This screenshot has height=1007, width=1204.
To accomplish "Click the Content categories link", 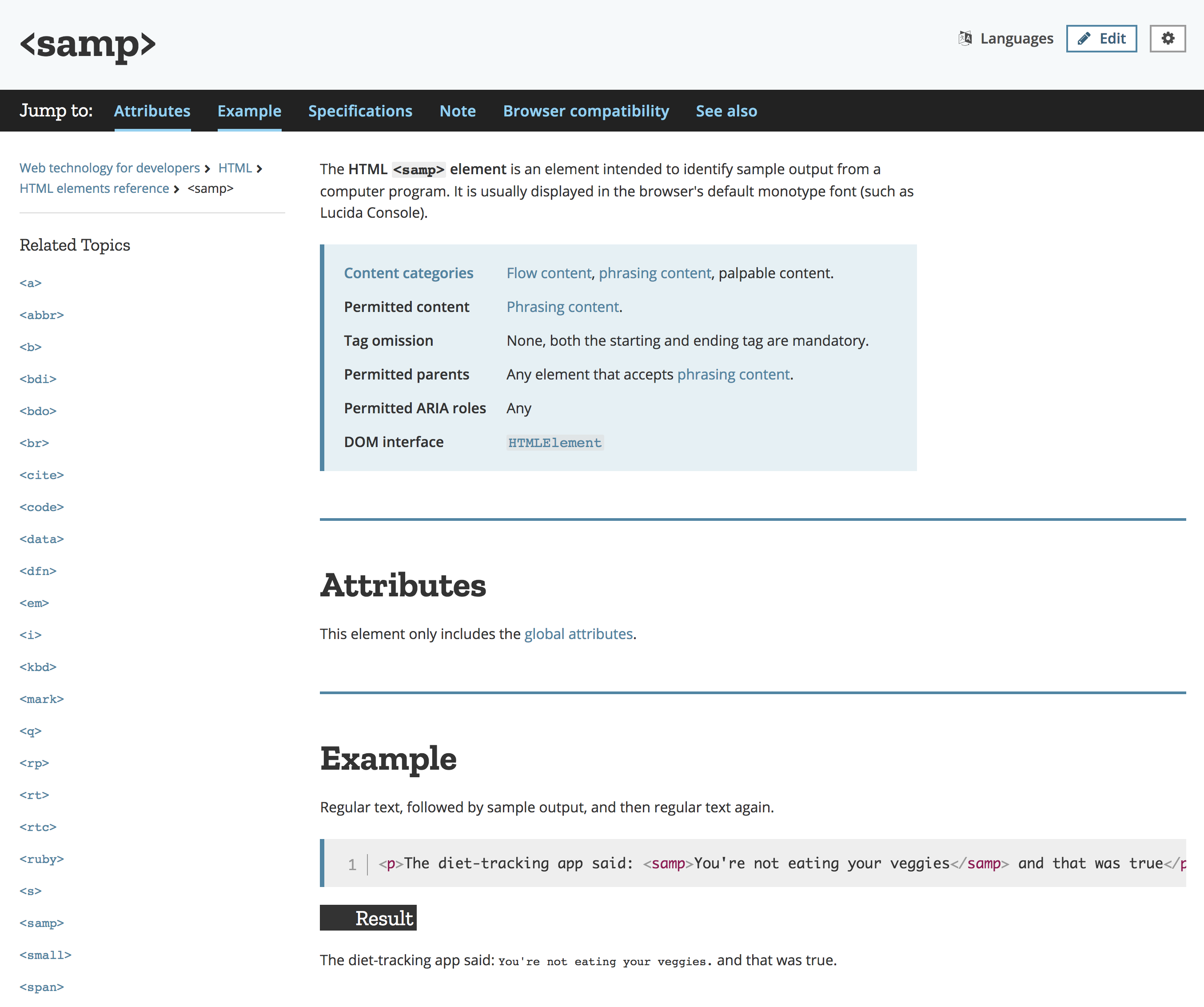I will (408, 273).
